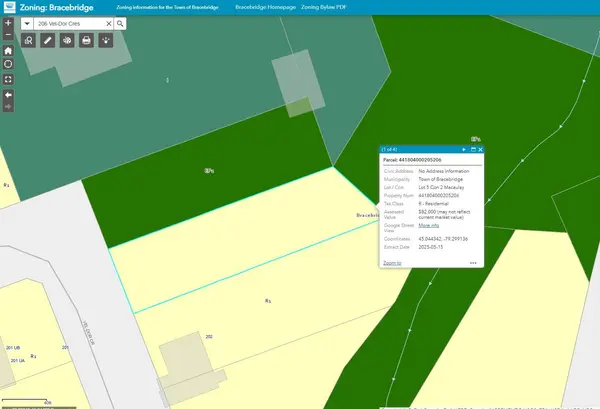600x409 pixels.
Task: Open popup more actions ellipsis
Action: click(473, 263)
